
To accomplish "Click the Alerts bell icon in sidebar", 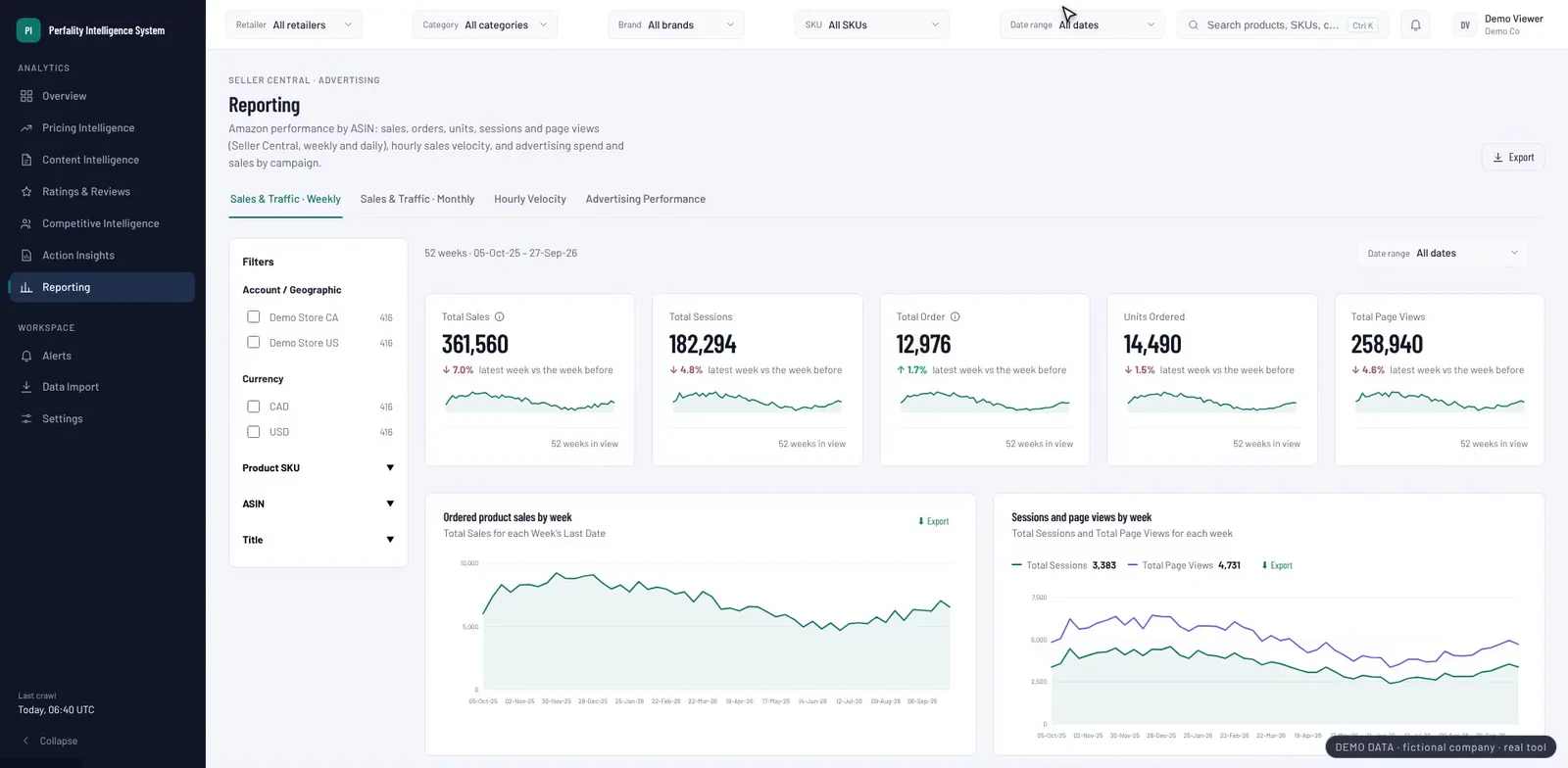I will click(x=26, y=356).
